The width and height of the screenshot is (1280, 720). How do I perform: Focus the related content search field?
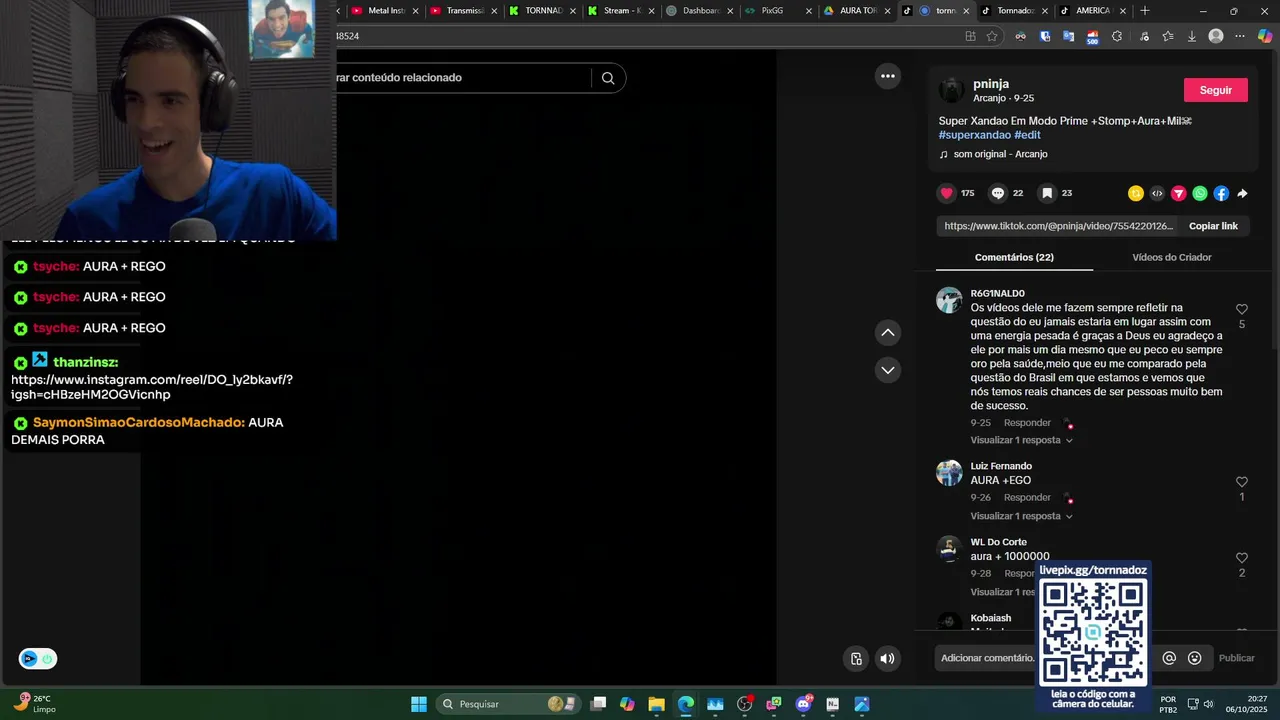[464, 78]
